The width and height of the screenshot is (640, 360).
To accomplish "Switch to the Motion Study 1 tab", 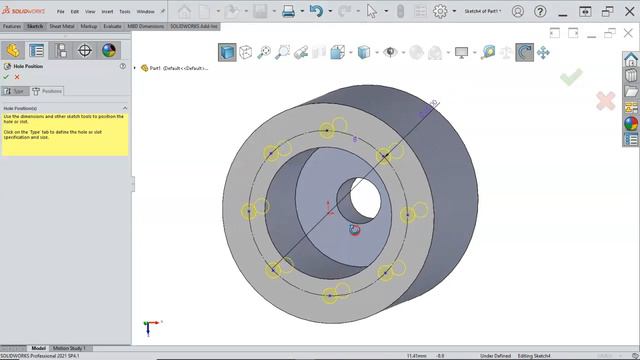I will tap(69, 348).
